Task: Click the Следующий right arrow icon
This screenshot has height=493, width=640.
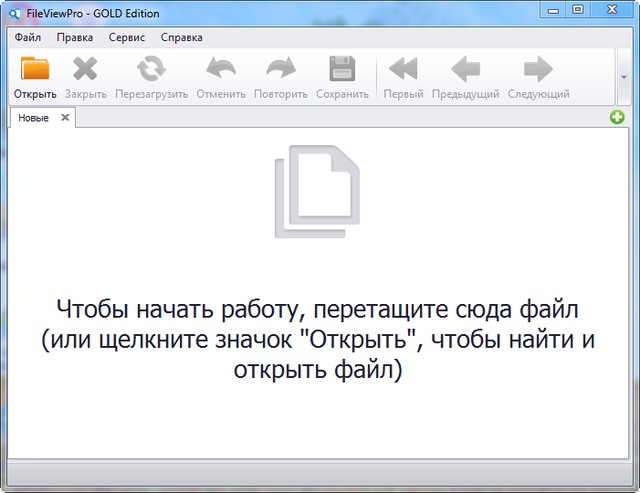Action: 538,70
